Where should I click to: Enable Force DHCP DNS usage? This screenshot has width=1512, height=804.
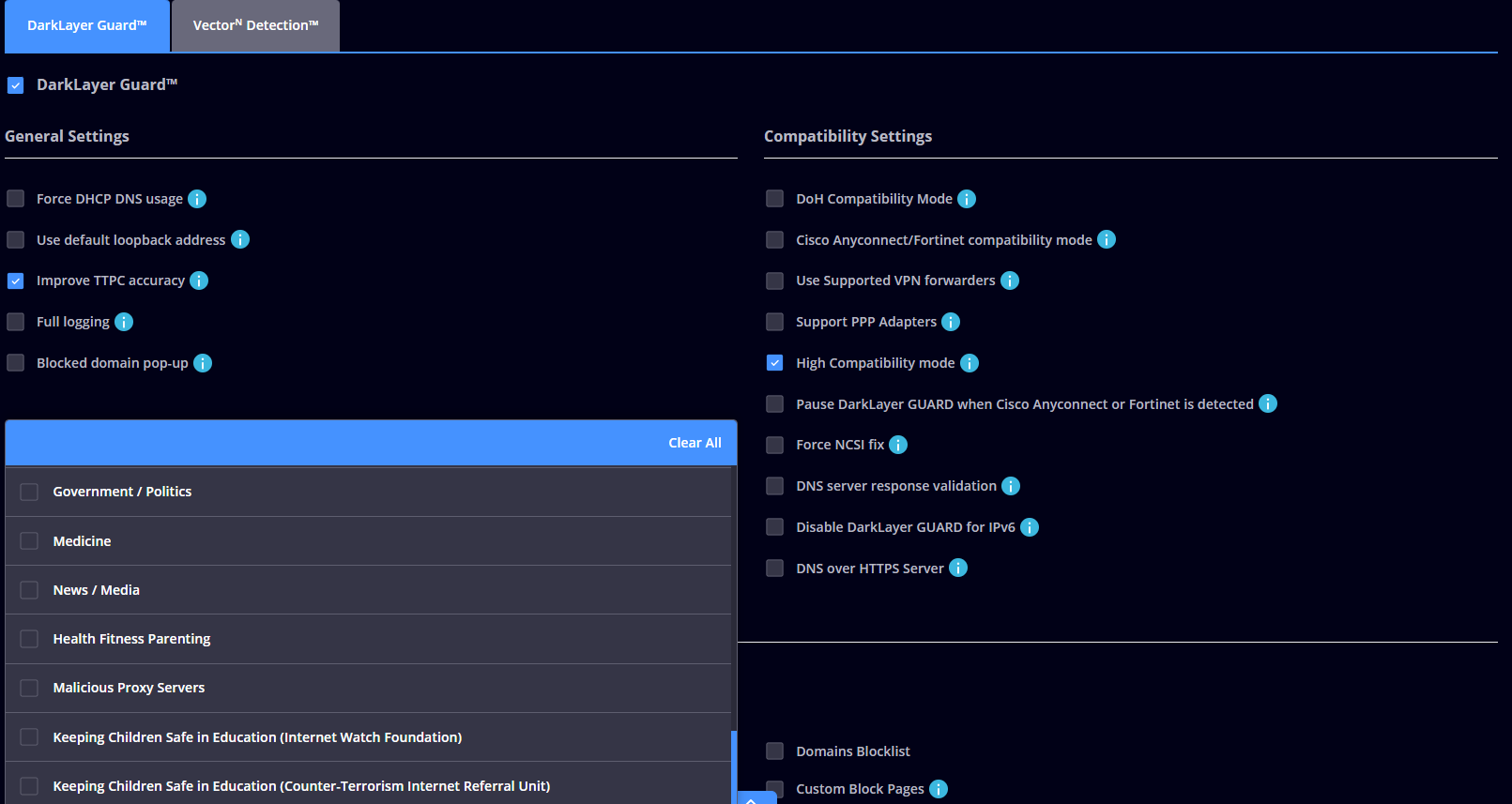coord(15,199)
